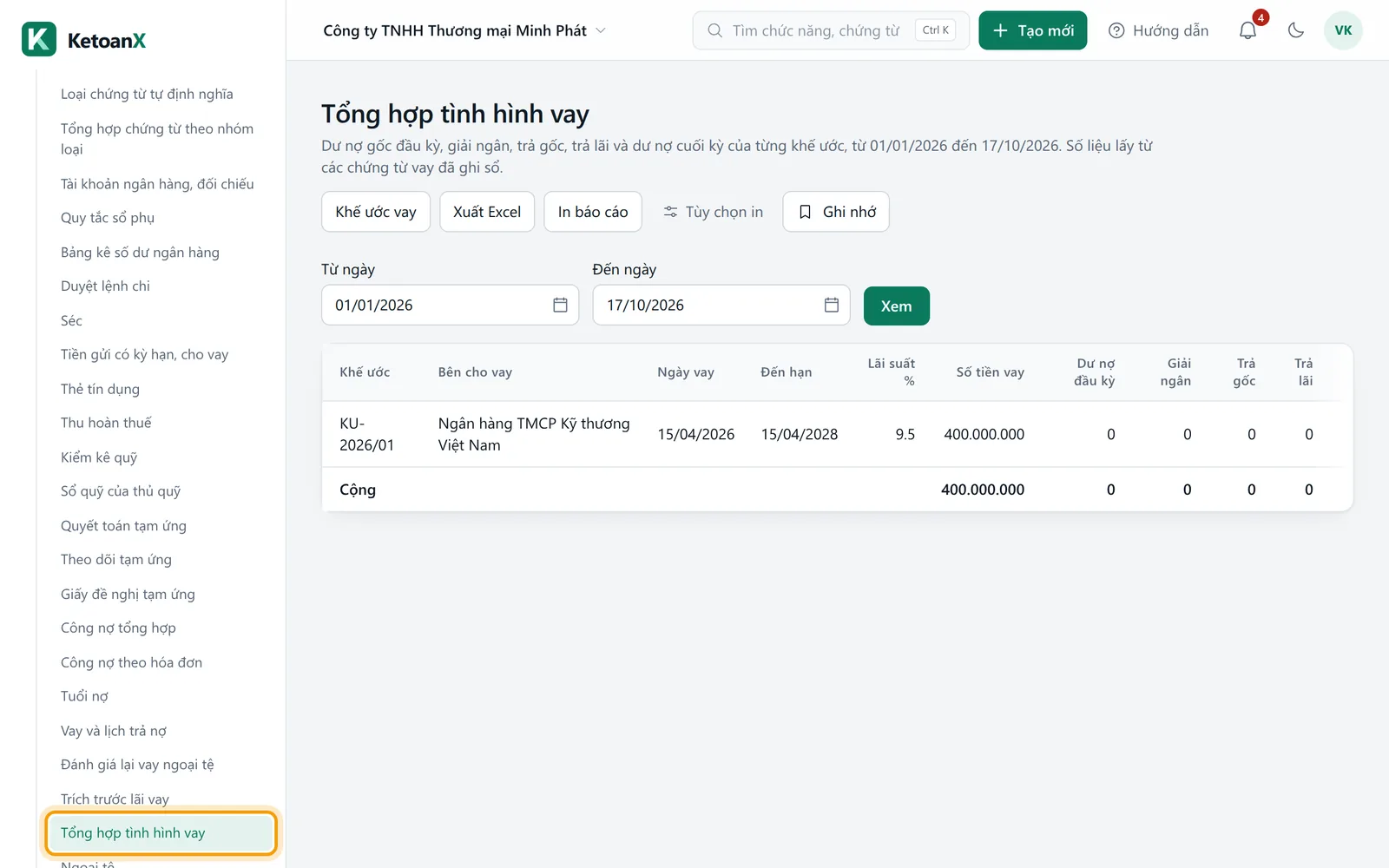Open Tổng hợp chứng từ theo nhóm loại

157,139
